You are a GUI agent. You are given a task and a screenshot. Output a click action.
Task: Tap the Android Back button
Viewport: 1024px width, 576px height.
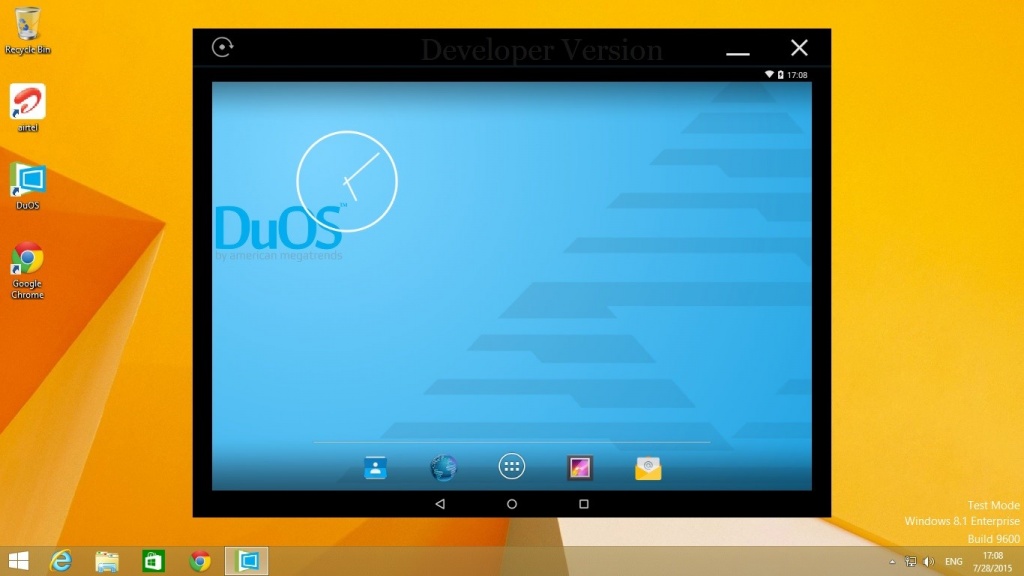[440, 504]
